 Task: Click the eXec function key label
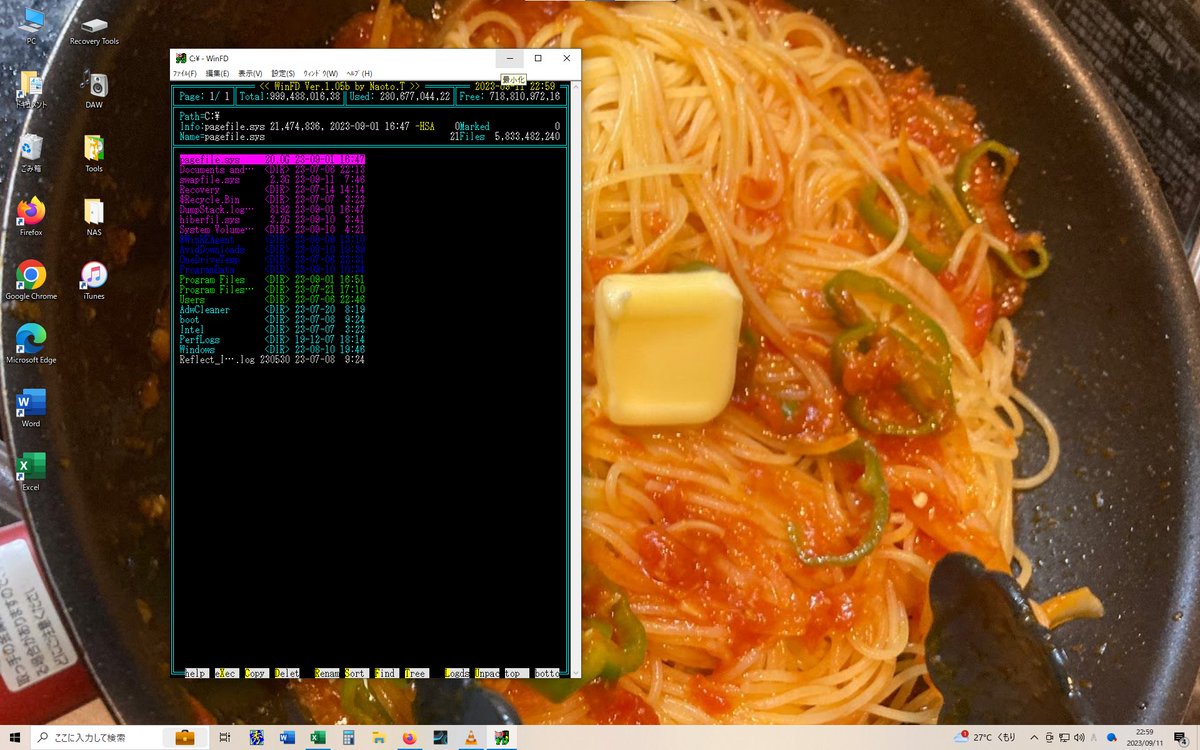coord(227,673)
